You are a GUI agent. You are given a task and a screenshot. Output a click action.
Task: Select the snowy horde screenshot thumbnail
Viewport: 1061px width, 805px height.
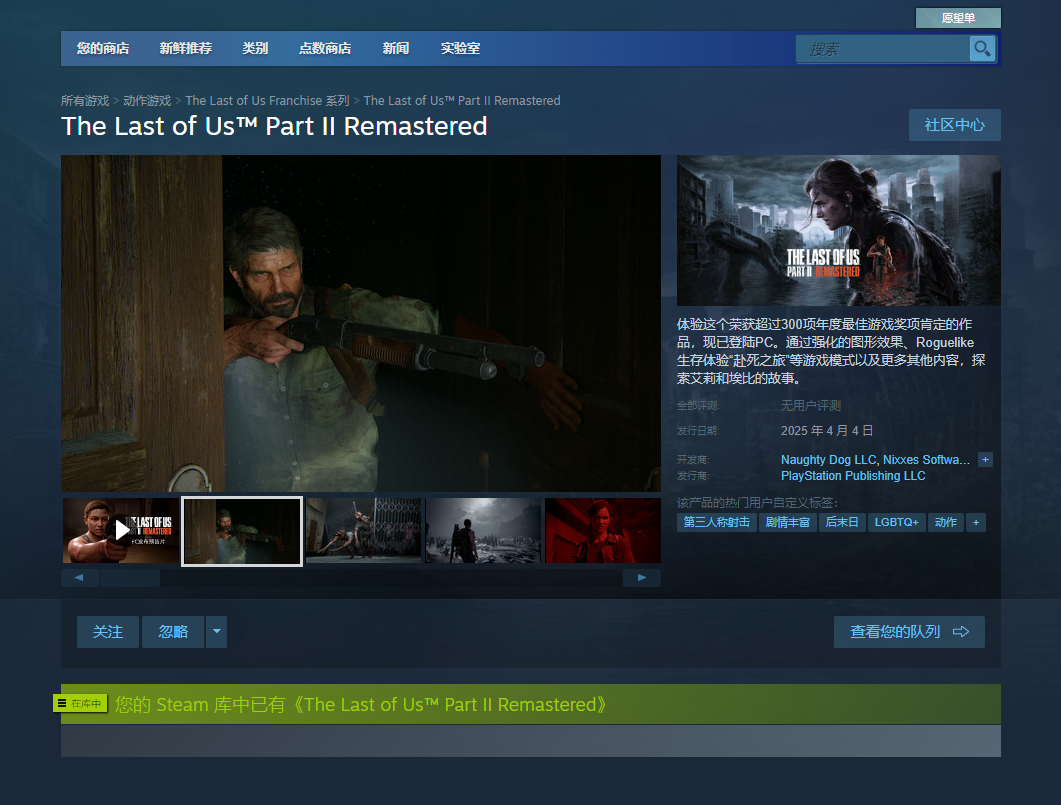pyautogui.click(x=483, y=531)
